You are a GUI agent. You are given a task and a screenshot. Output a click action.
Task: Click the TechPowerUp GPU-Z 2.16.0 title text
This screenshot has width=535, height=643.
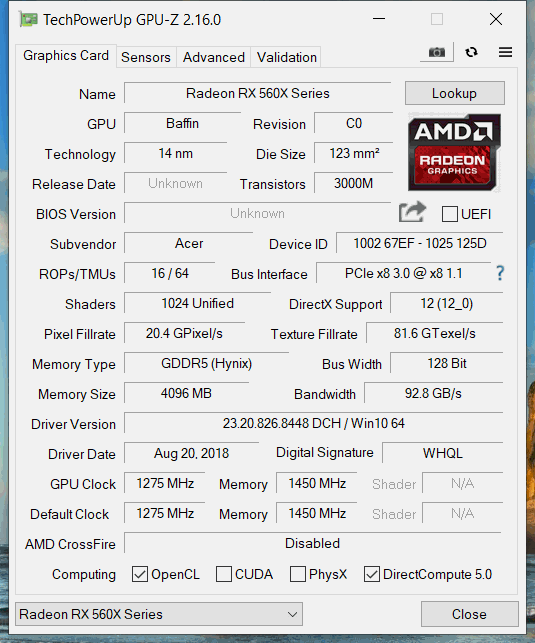(132, 20)
